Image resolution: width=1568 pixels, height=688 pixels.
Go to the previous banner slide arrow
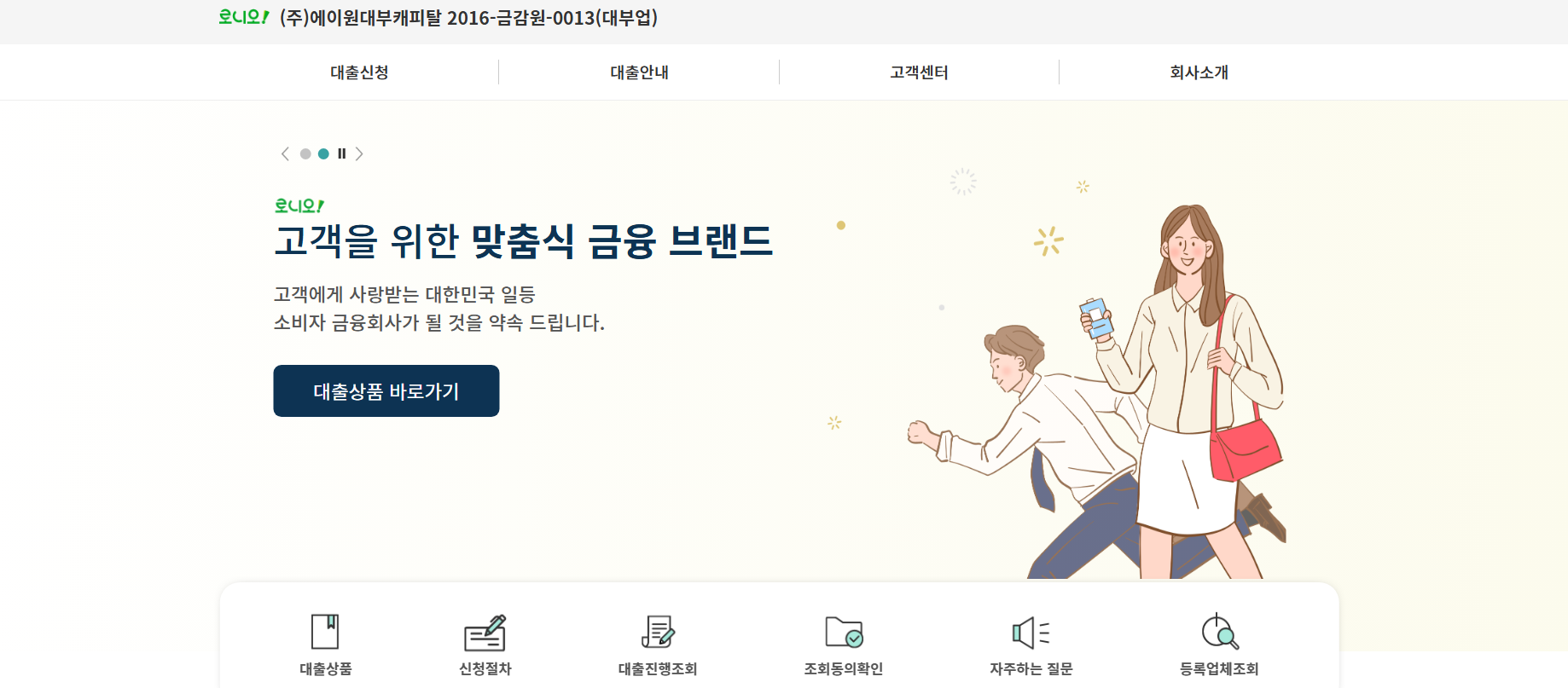pyautogui.click(x=285, y=154)
